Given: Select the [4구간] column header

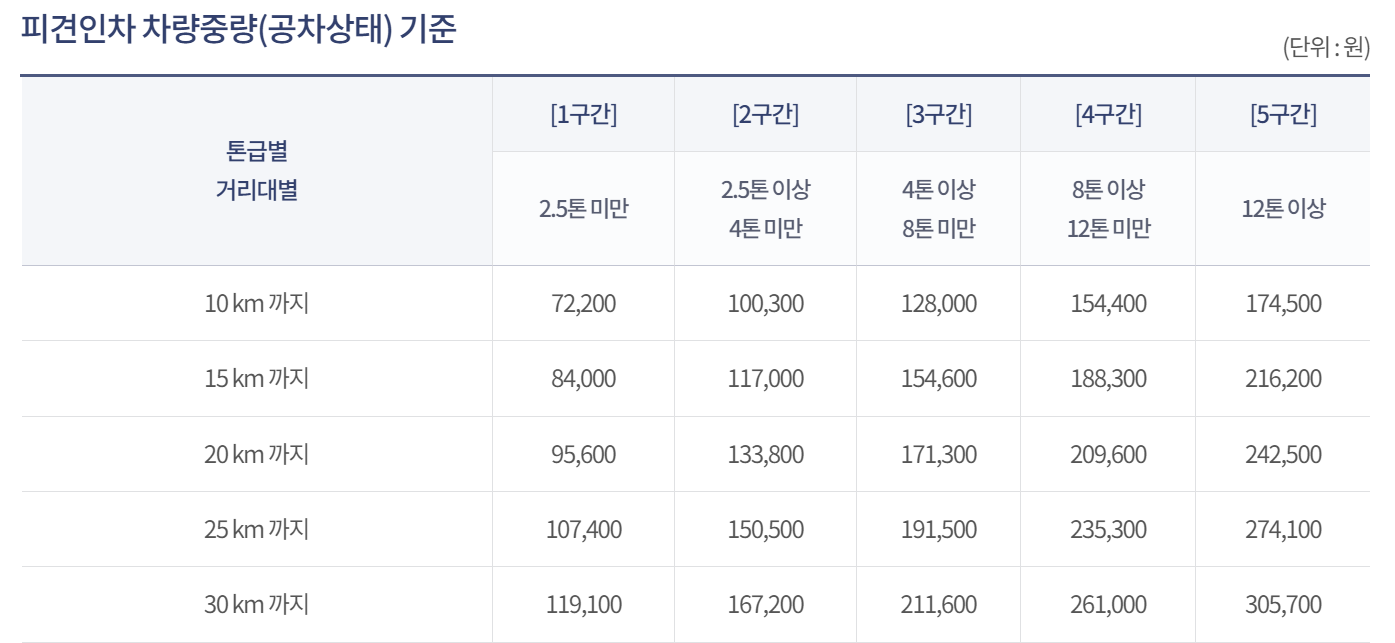Looking at the screenshot, I should click(1108, 115).
